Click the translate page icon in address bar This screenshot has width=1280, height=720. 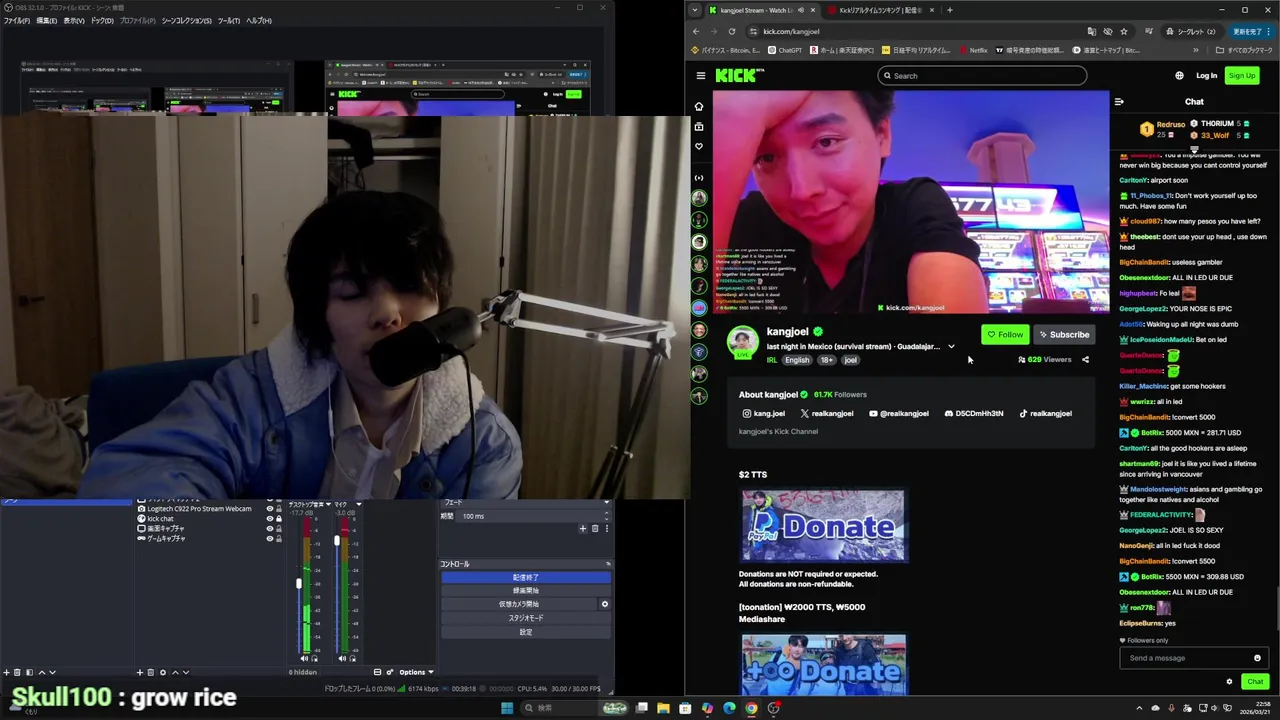pos(1091,31)
